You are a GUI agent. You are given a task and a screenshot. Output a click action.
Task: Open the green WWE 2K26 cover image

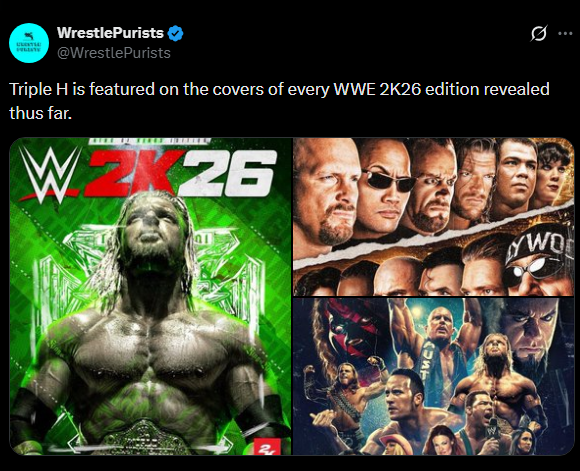pyautogui.click(x=151, y=296)
